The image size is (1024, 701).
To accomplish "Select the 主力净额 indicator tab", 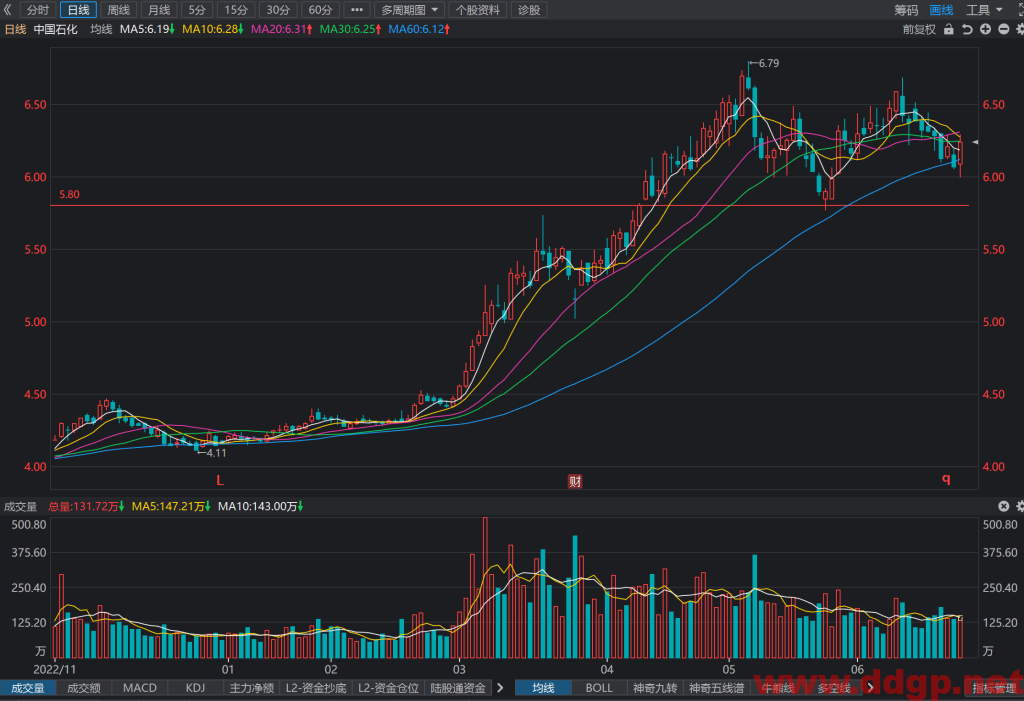I will pos(251,688).
